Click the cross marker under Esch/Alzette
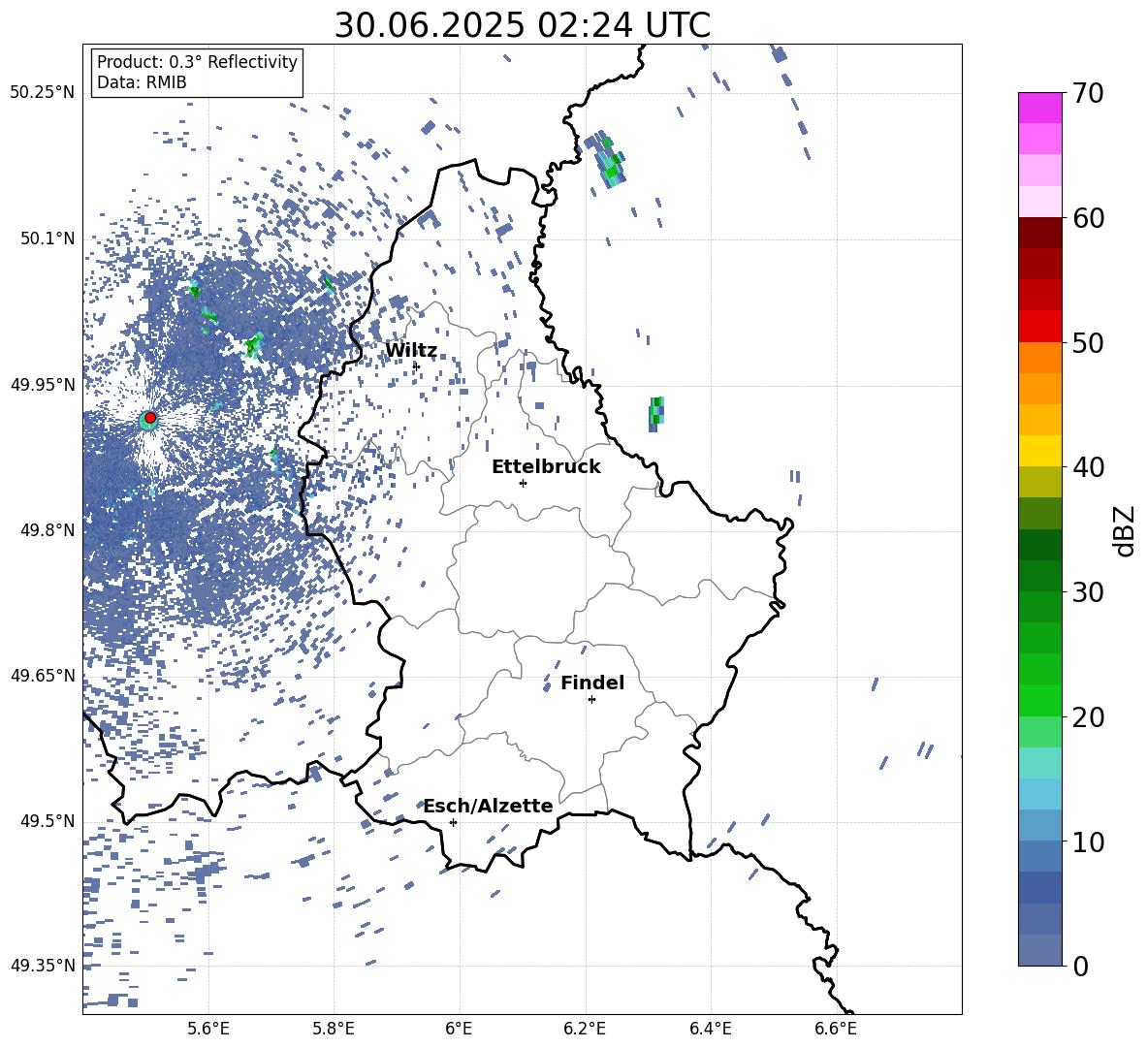This screenshot has height=1048, width=1148. [453, 822]
